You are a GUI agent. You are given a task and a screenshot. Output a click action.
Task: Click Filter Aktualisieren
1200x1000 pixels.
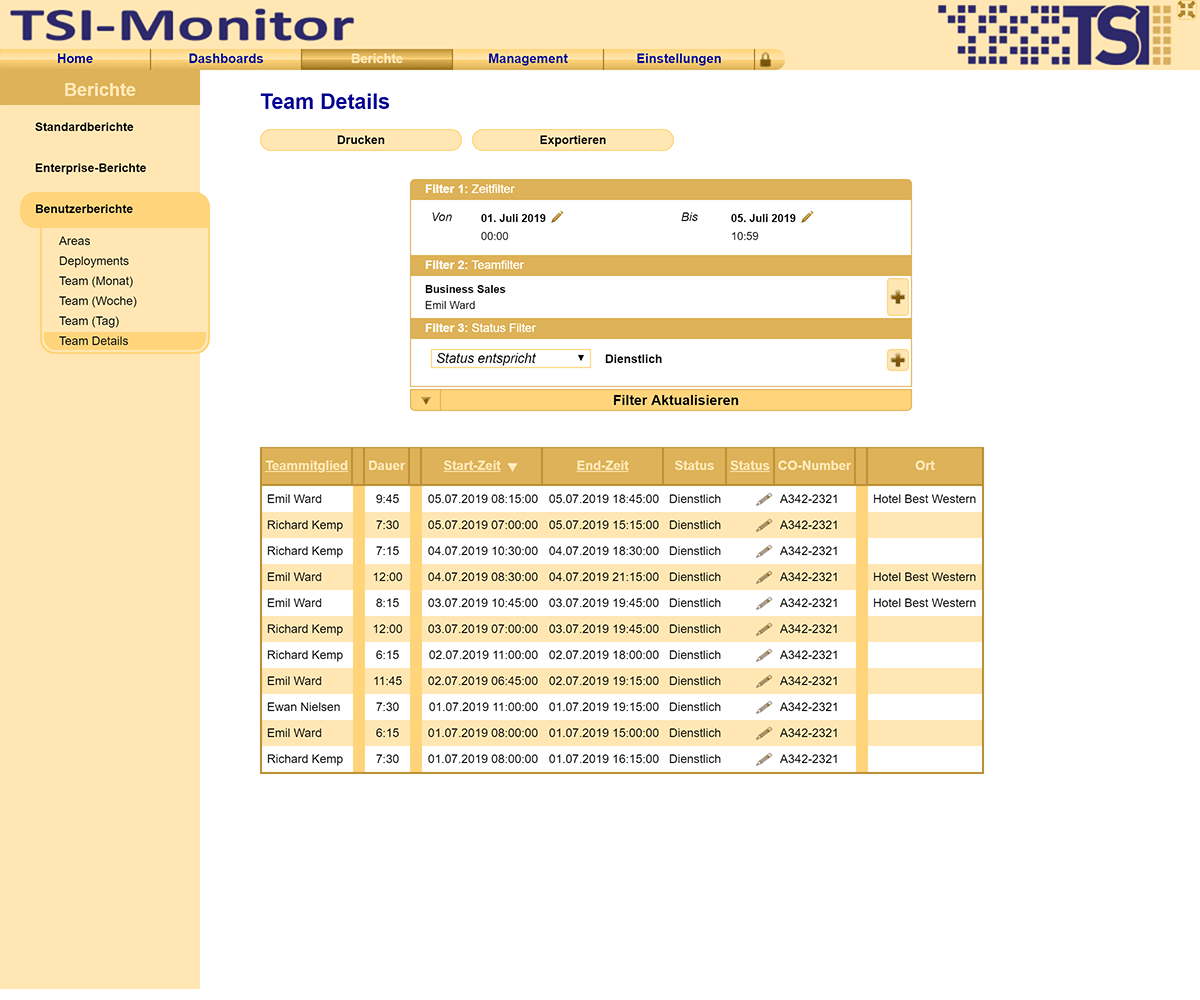pos(676,400)
